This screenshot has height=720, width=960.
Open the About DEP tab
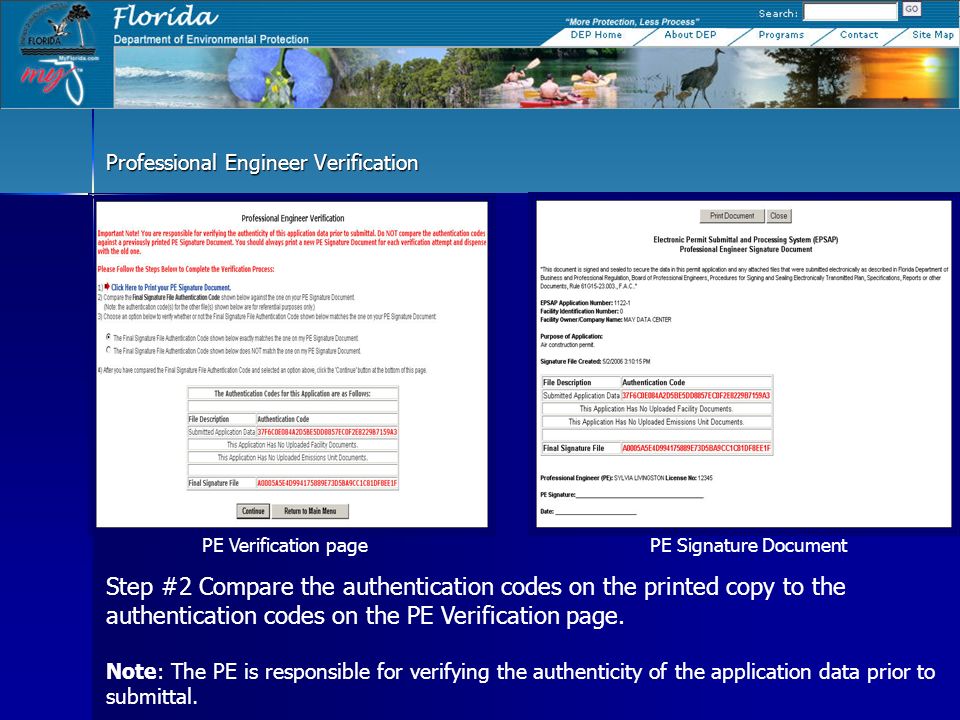(x=690, y=35)
